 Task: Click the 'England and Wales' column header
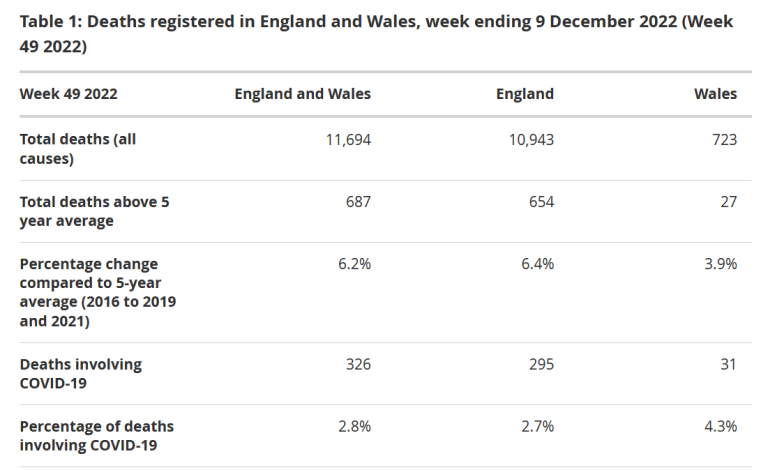(x=302, y=94)
